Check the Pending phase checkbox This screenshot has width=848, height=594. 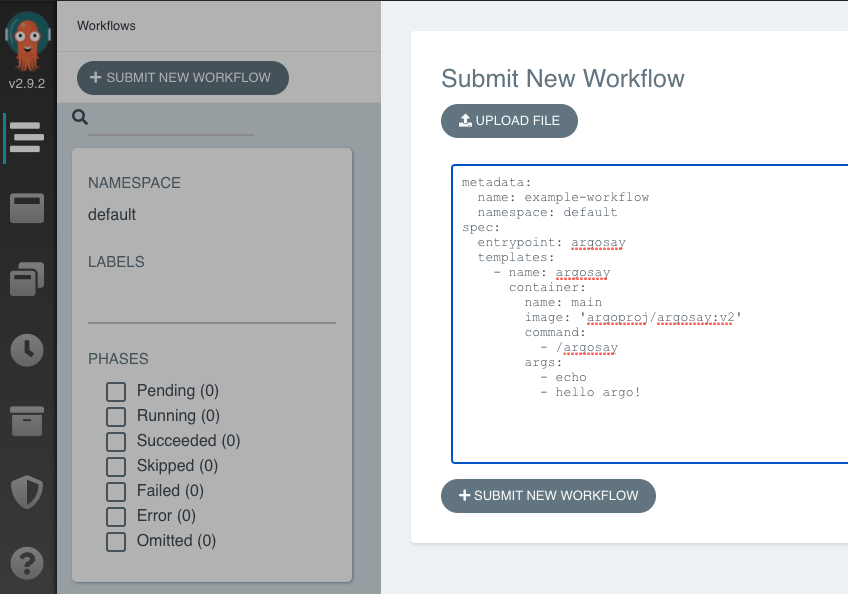click(116, 391)
